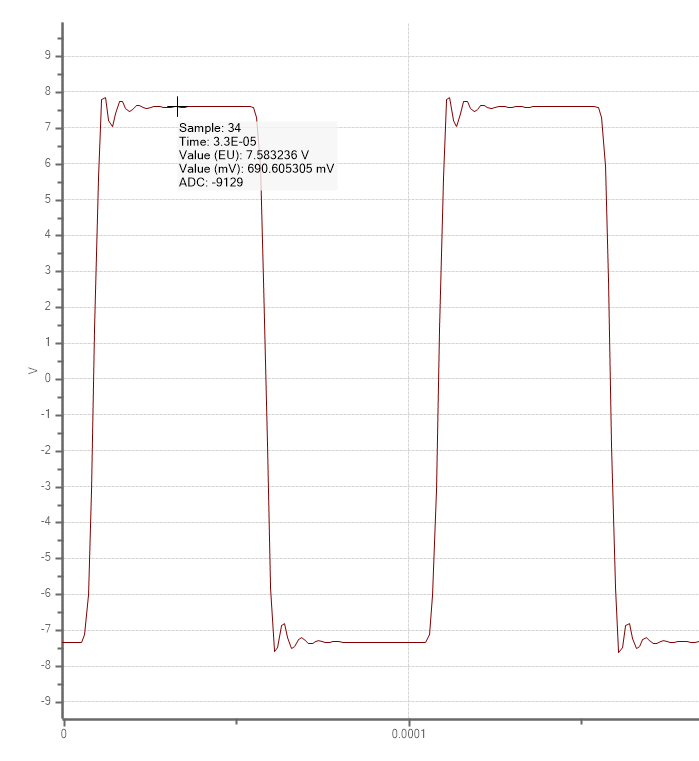Click the first positive overshoot peak of the waveform
699x761 pixels.
pos(104,99)
